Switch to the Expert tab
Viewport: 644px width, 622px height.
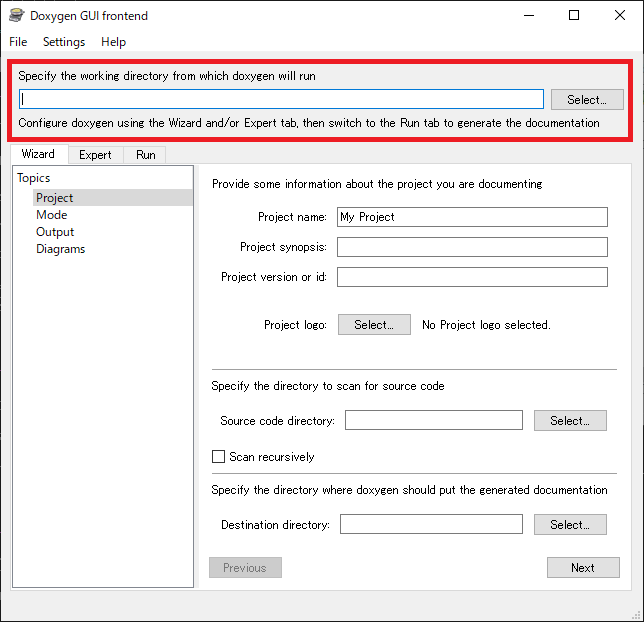[95, 155]
